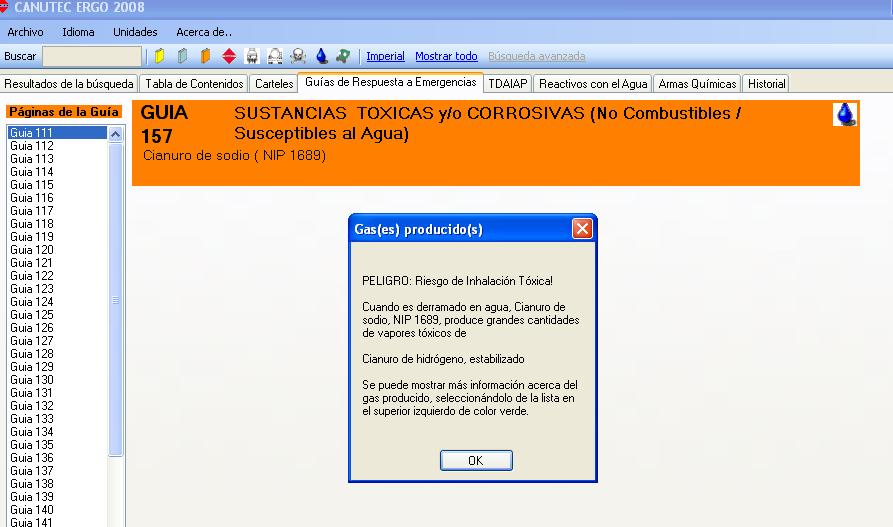893x527 pixels.
Task: Select Guia 125 in the list
Action: point(57,315)
